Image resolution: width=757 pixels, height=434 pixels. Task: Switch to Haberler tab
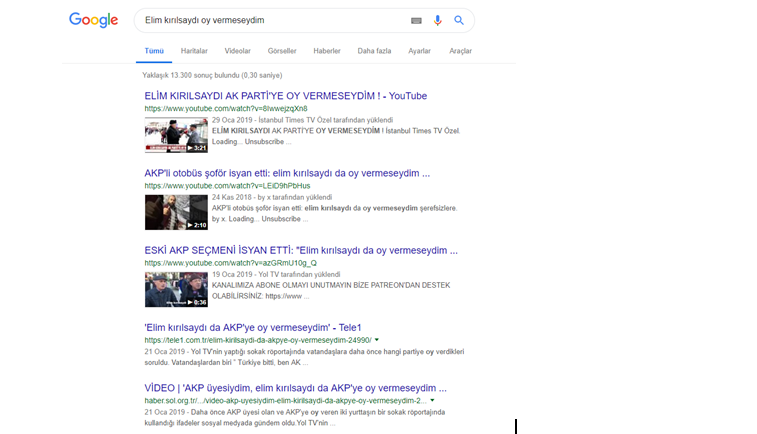327,51
